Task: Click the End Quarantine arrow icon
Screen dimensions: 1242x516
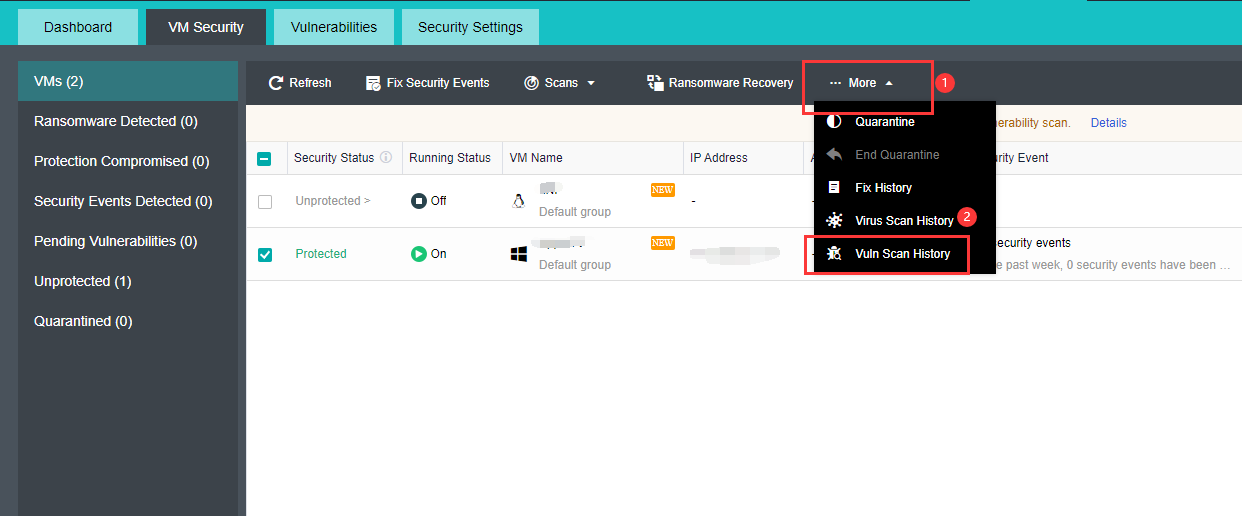Action: pyautogui.click(x=834, y=155)
